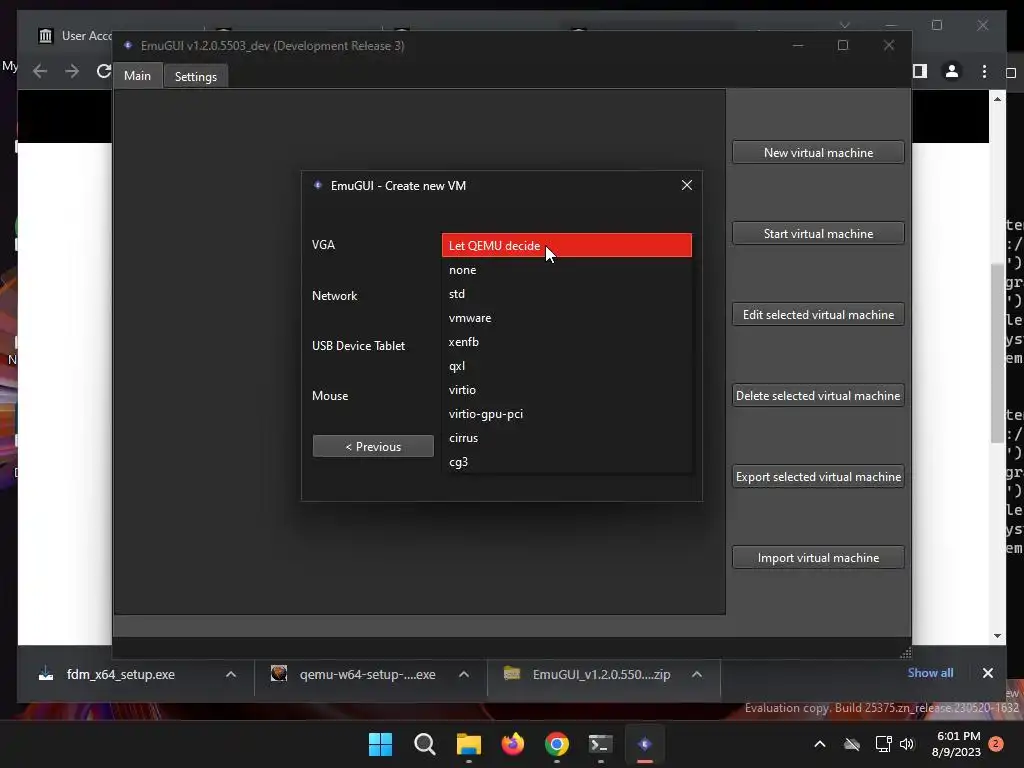The image size is (1024, 768).
Task: Show hidden tray icons chevron
Action: click(820, 744)
